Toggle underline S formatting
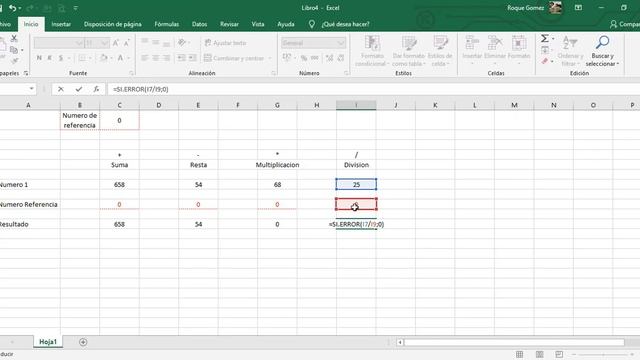The height and width of the screenshot is (360, 640). [x=61, y=58]
